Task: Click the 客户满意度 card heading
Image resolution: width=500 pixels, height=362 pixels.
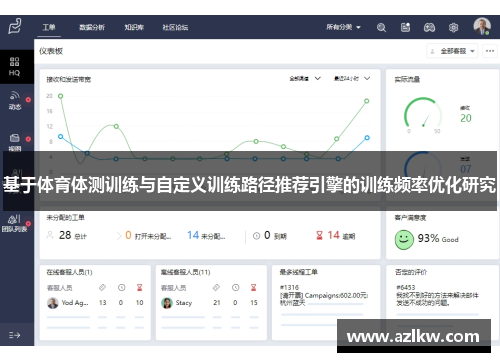Action: click(x=410, y=218)
